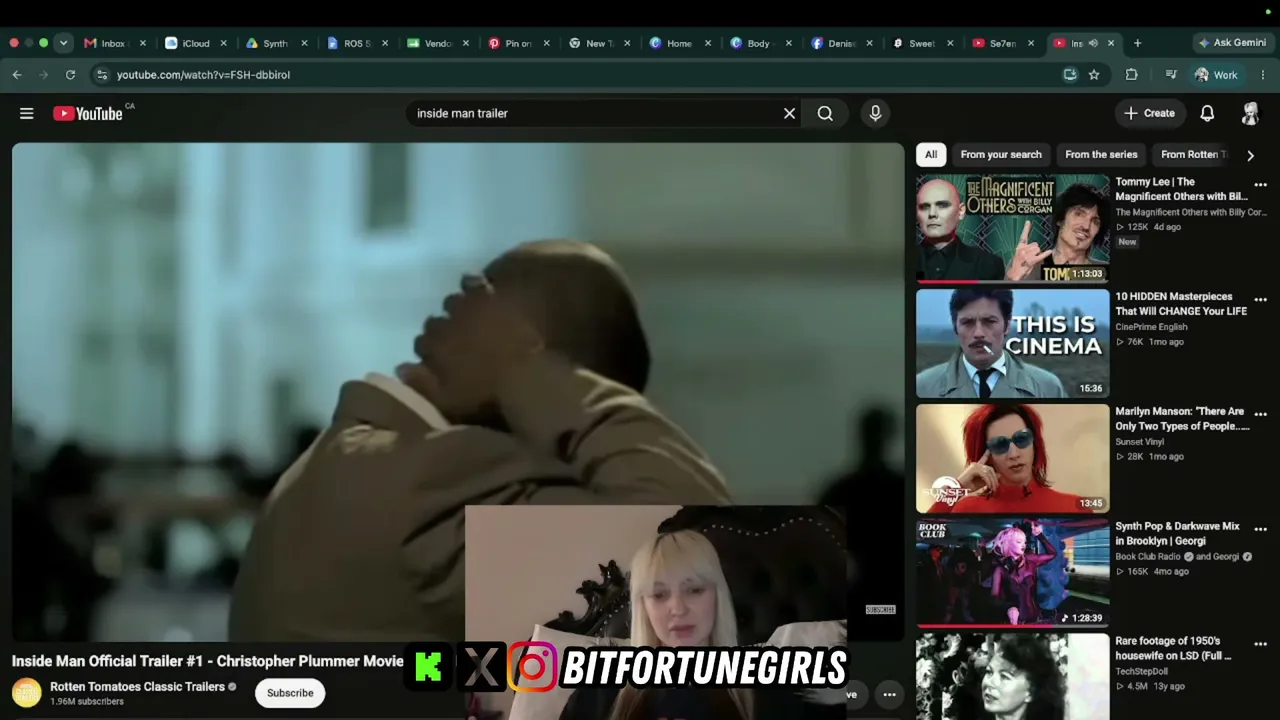This screenshot has height=720, width=1280.
Task: Show more filter chips with right arrow
Action: [1250, 155]
